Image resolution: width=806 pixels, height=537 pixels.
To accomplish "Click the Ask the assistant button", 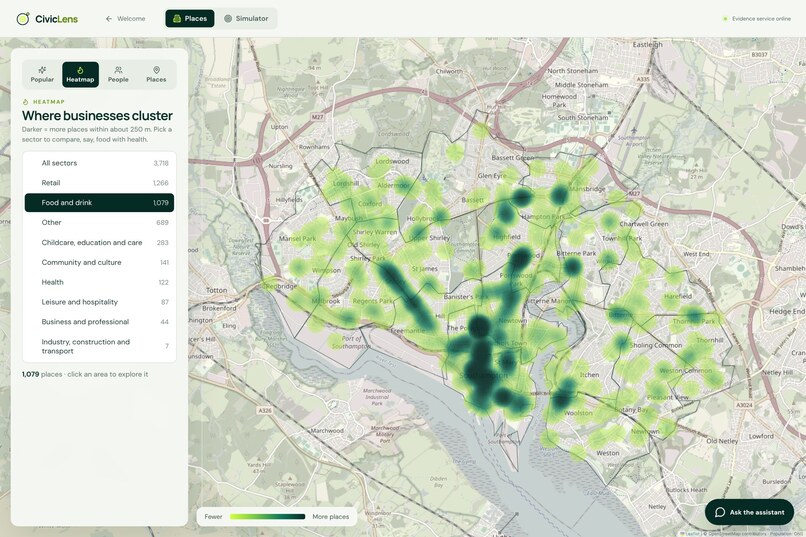I will click(x=749, y=512).
